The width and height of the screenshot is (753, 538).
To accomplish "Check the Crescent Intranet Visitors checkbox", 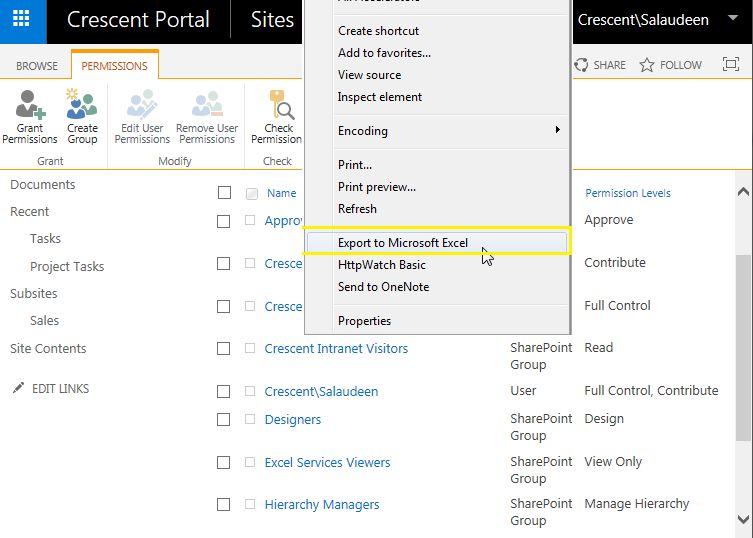I will (x=223, y=349).
